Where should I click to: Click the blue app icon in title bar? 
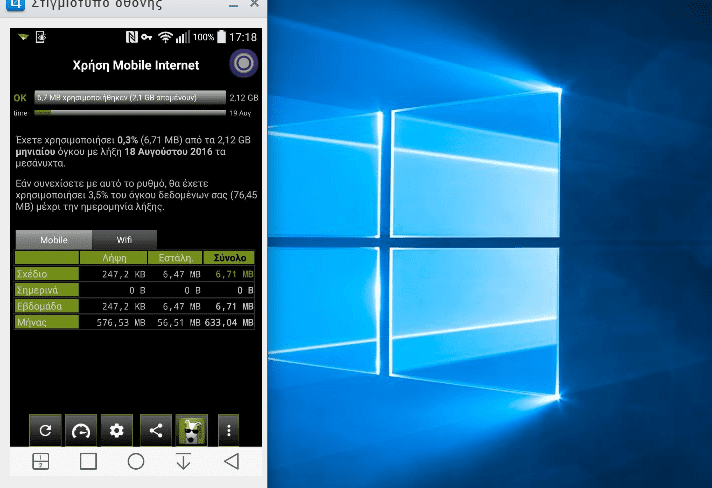tap(15, 5)
